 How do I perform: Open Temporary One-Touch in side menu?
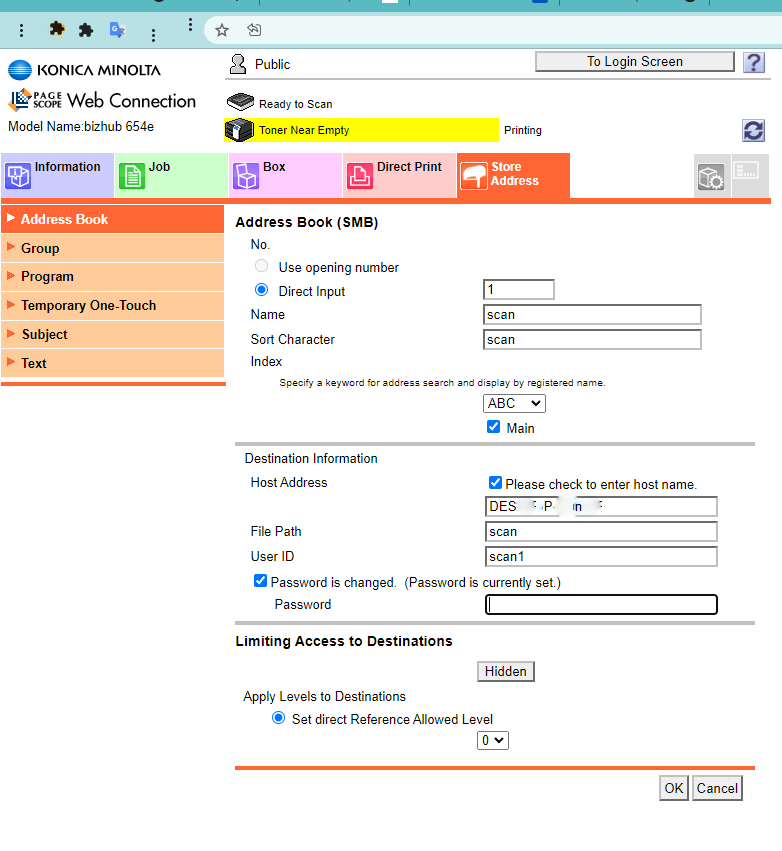pyautogui.click(x=112, y=306)
